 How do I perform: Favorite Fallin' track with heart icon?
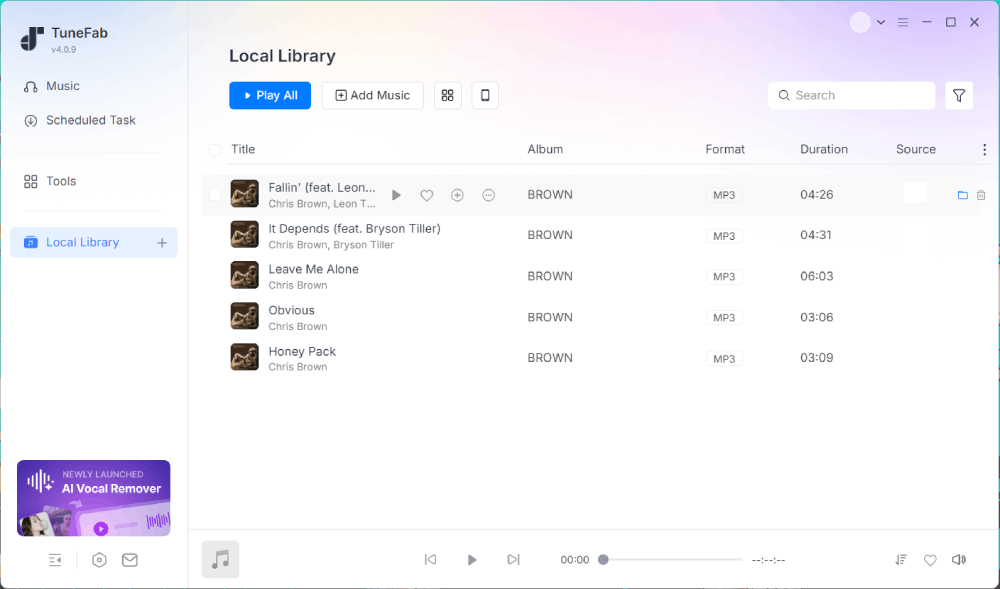tap(427, 196)
